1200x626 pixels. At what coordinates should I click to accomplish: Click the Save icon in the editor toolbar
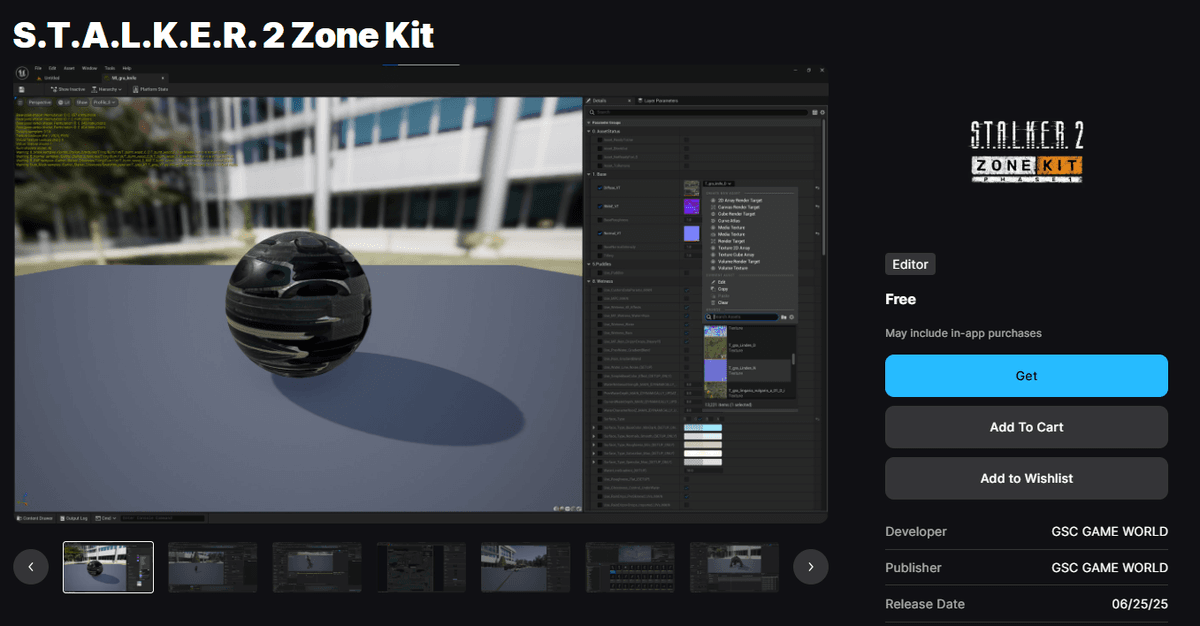tap(23, 89)
